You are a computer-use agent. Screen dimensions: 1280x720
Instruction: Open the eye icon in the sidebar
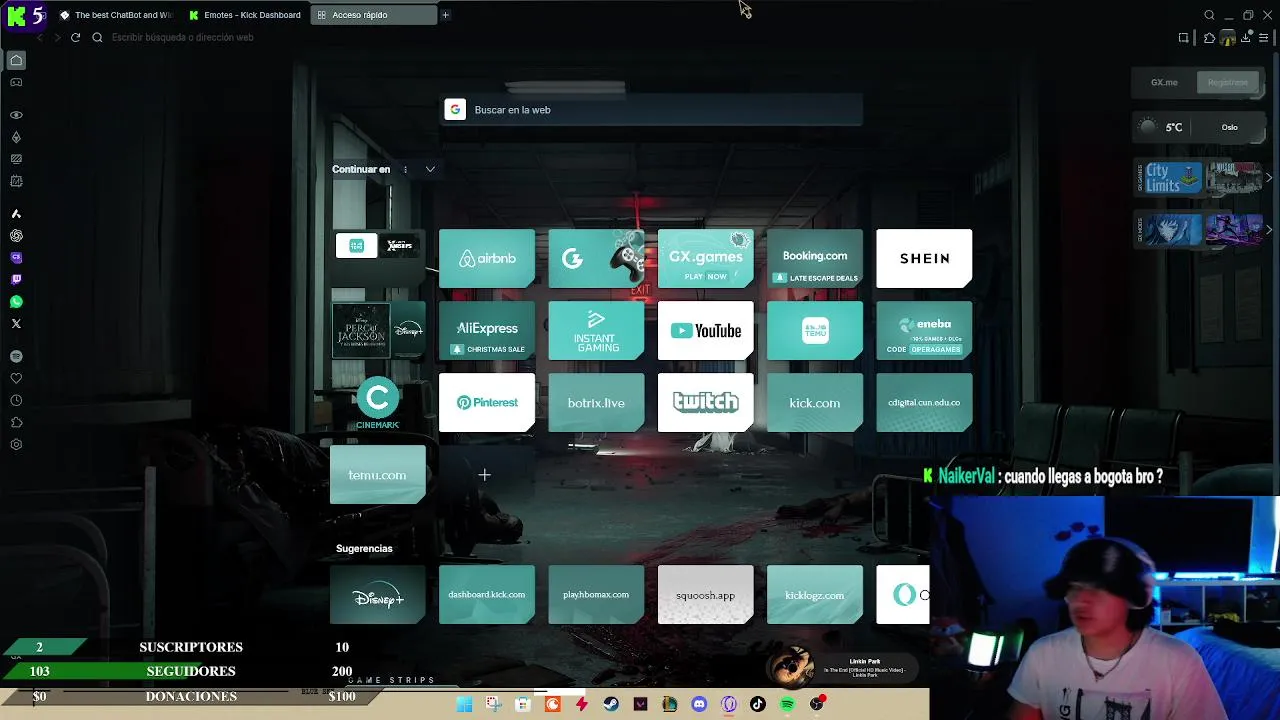(16, 115)
